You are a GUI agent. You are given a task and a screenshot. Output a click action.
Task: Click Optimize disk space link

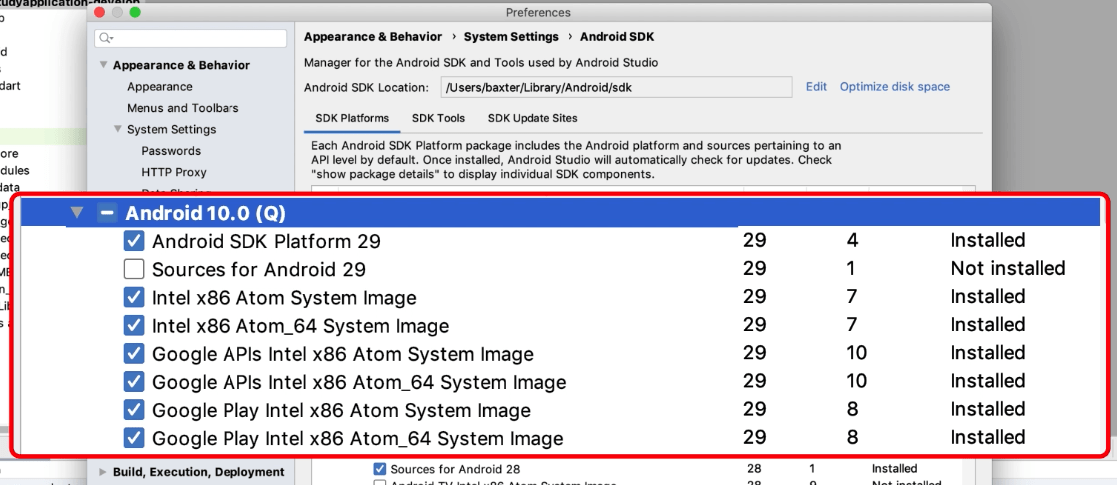[895, 86]
